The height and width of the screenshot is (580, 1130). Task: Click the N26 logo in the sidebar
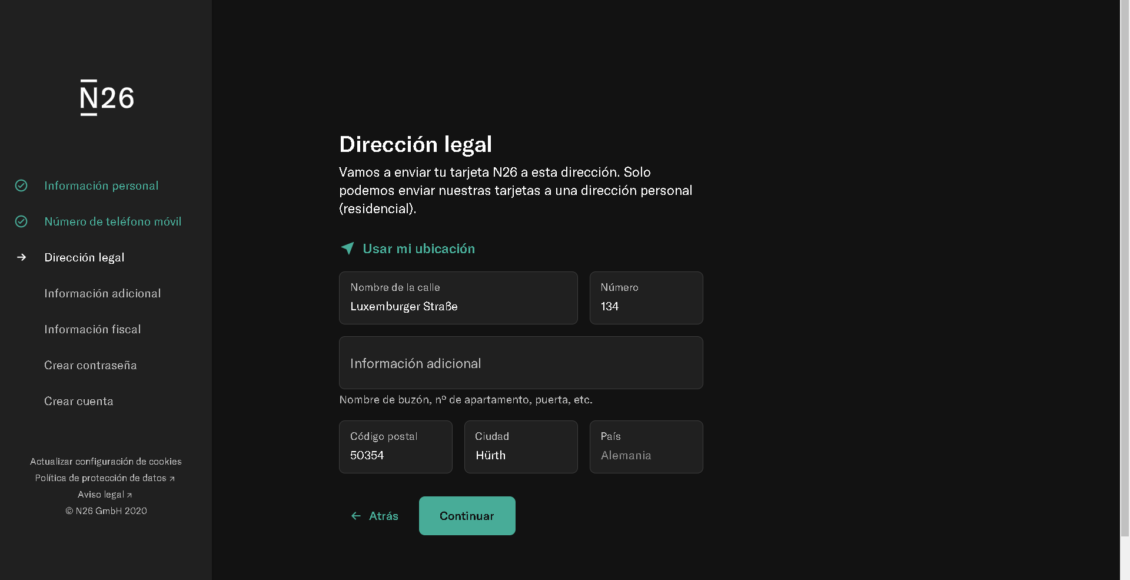point(107,97)
